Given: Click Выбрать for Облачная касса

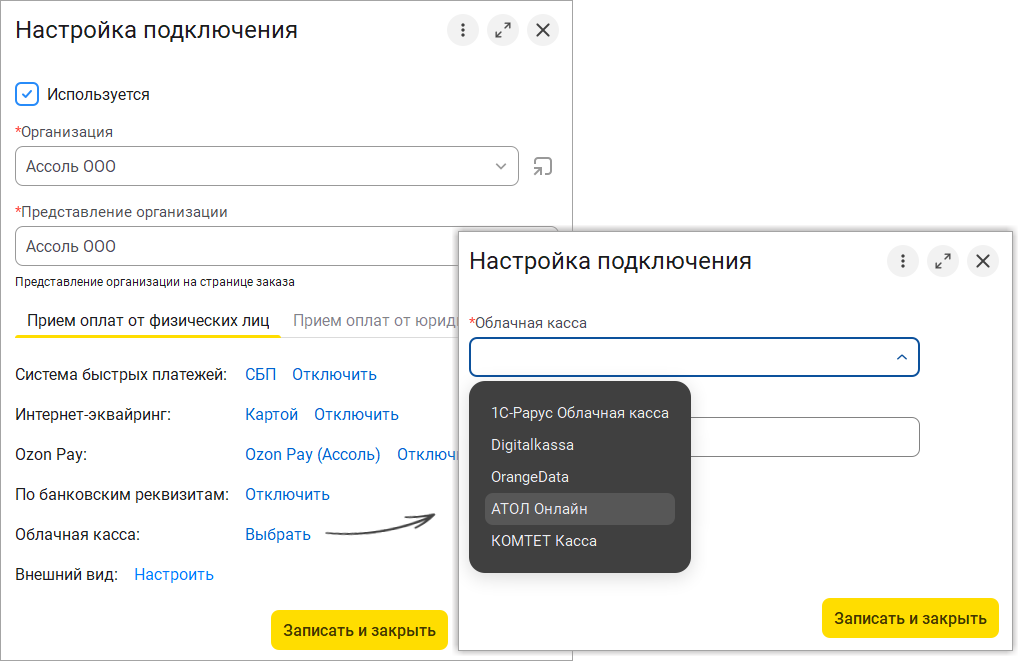Looking at the screenshot, I should pos(277,534).
